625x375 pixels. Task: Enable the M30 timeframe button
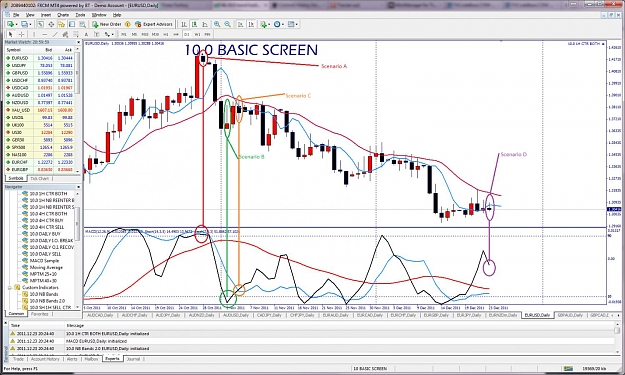(155, 34)
